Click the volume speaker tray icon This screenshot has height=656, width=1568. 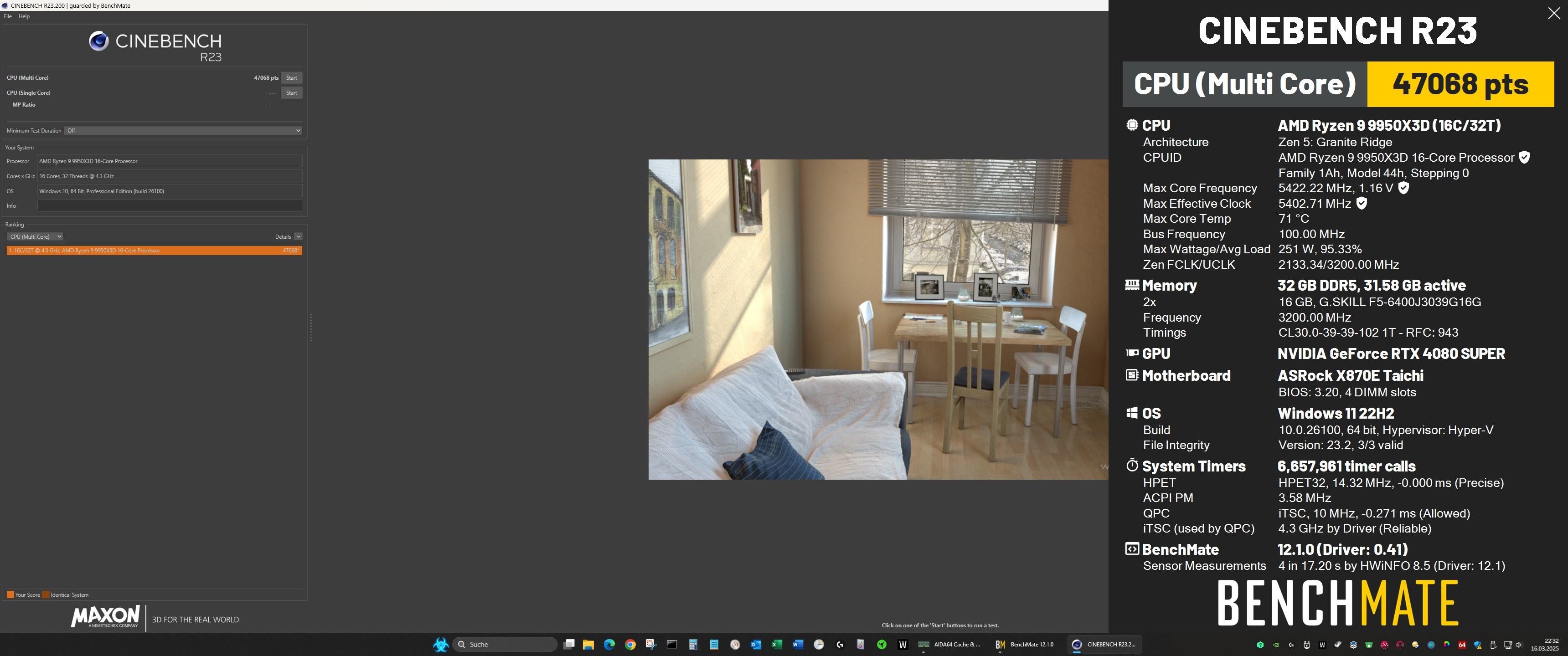pos(1519,645)
